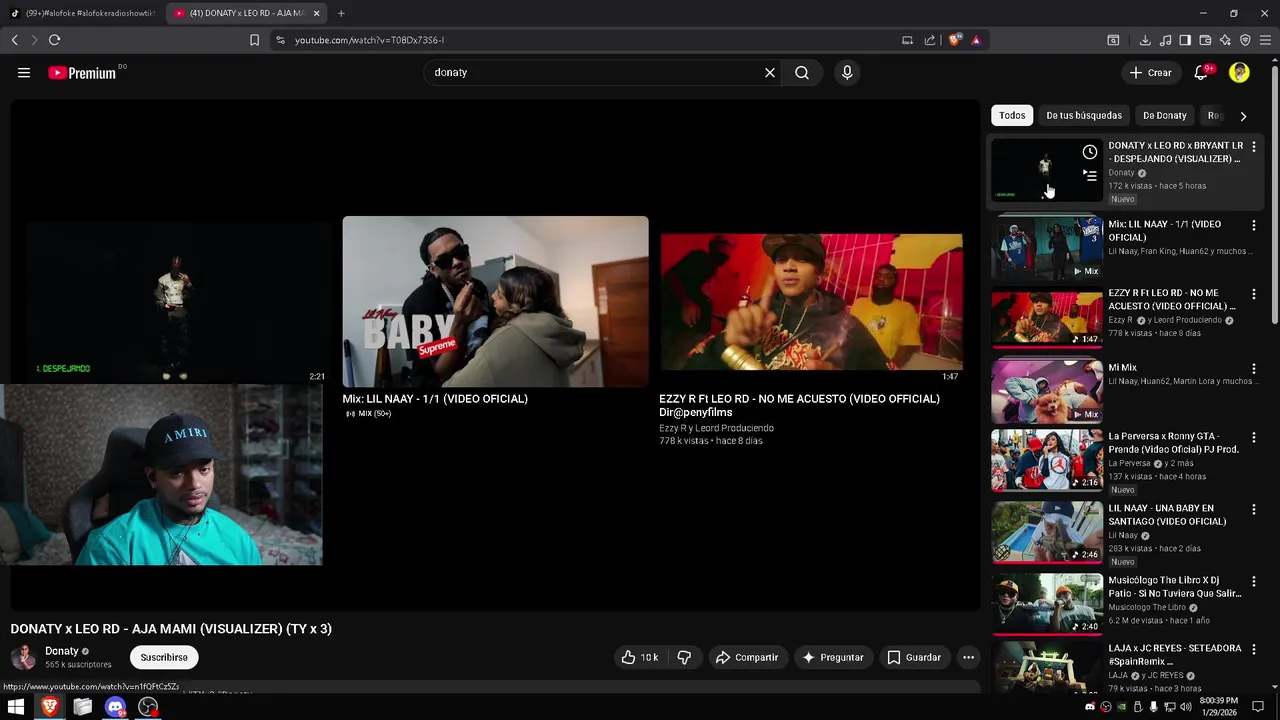Reload the page in the browser
This screenshot has height=720, width=1280.
tap(54, 40)
